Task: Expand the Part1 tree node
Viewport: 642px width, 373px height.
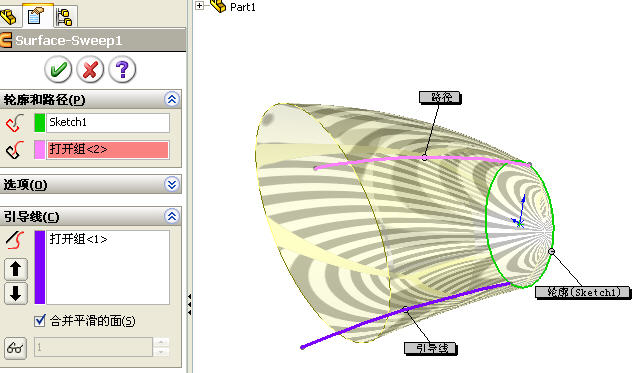Action: [199, 5]
